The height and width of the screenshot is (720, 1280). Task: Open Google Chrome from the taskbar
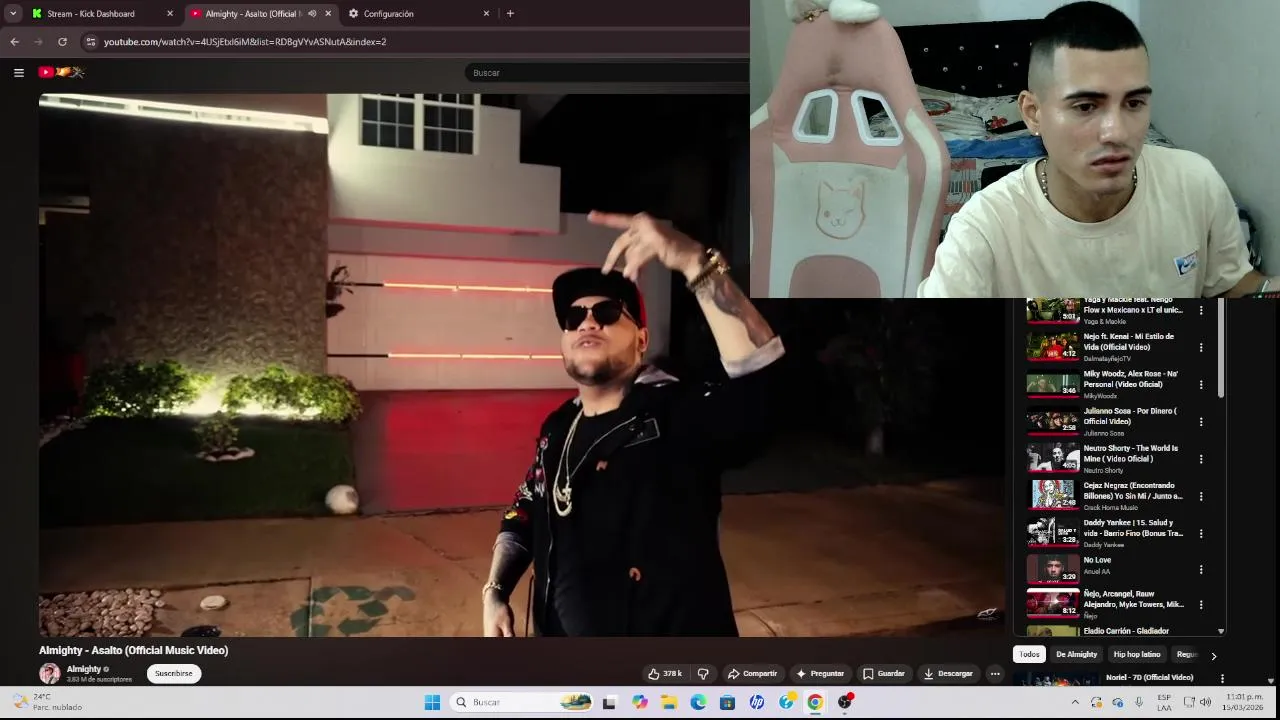[815, 702]
